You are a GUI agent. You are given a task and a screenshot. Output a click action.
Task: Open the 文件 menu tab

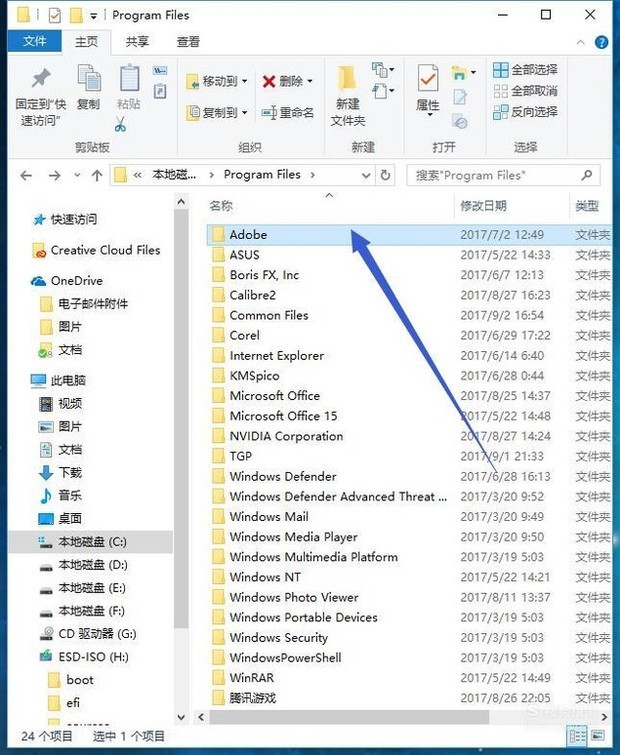click(x=35, y=41)
